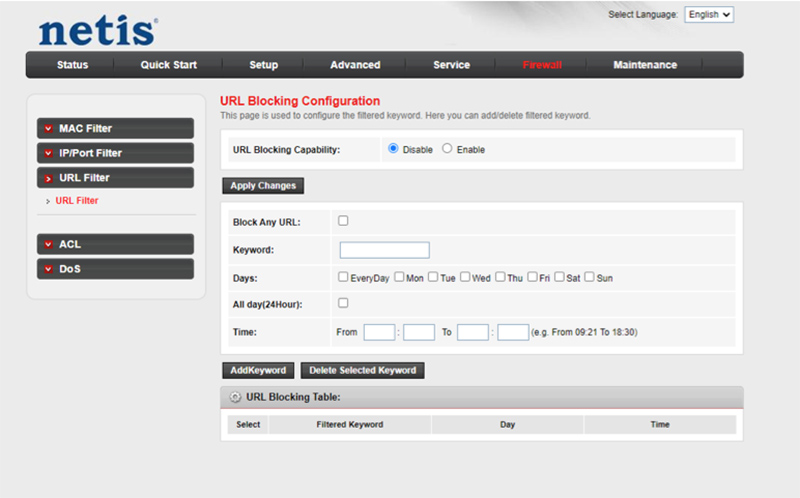Viewport: 800px width, 498px height.
Task: Enable the URL Blocking Capability radio button
Action: tap(447, 149)
